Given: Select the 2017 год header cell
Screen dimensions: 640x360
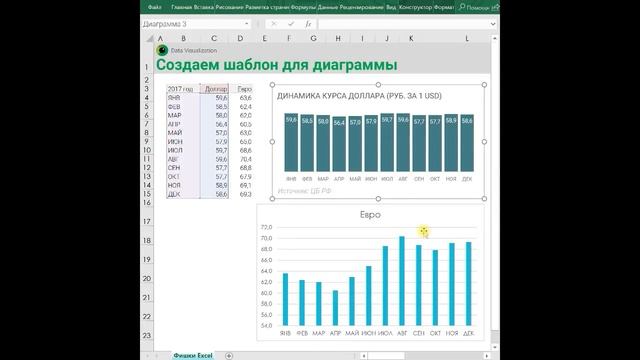Looking at the screenshot, I should point(183,89).
